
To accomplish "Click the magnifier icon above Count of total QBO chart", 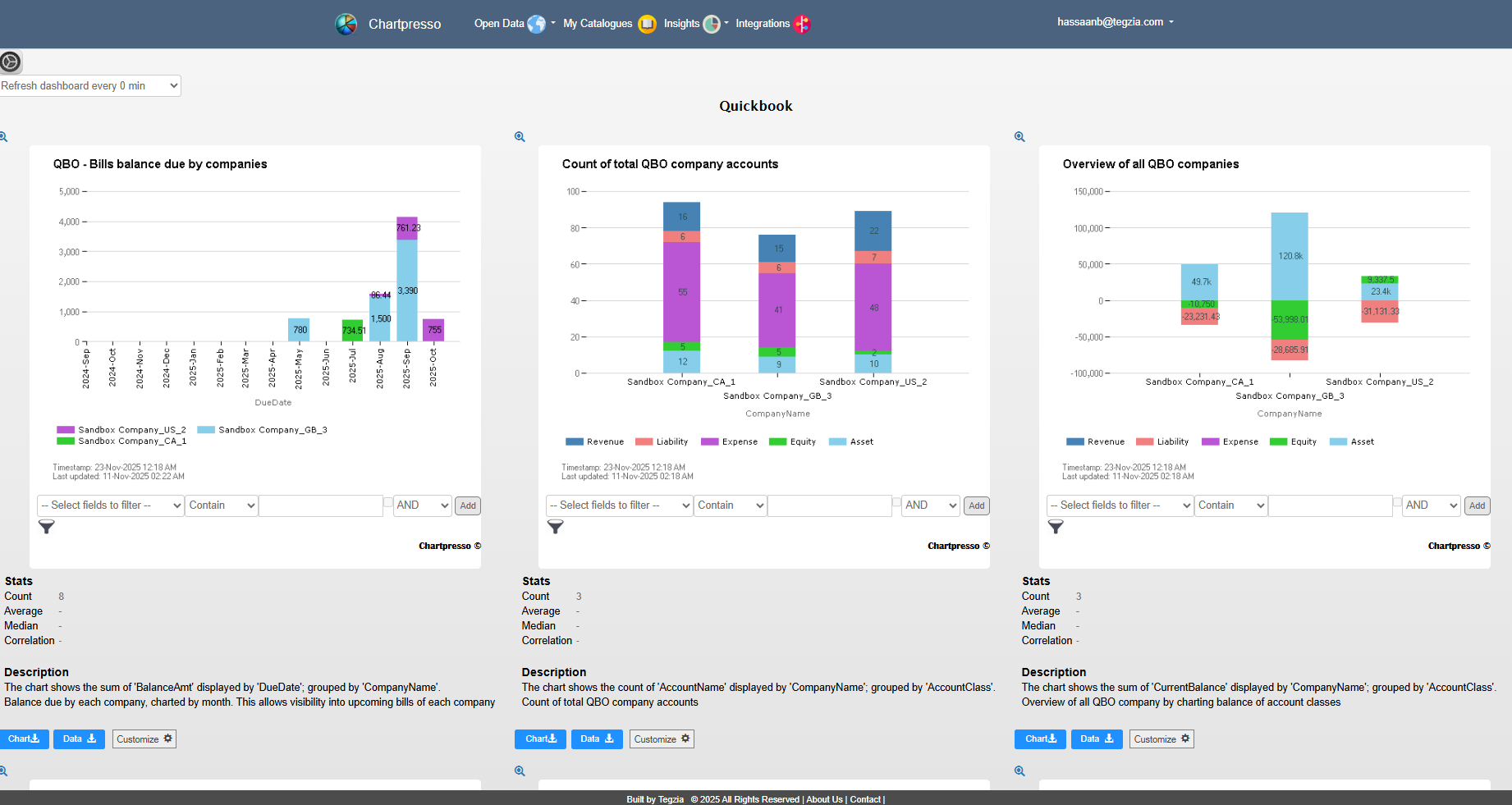I will pos(520,137).
